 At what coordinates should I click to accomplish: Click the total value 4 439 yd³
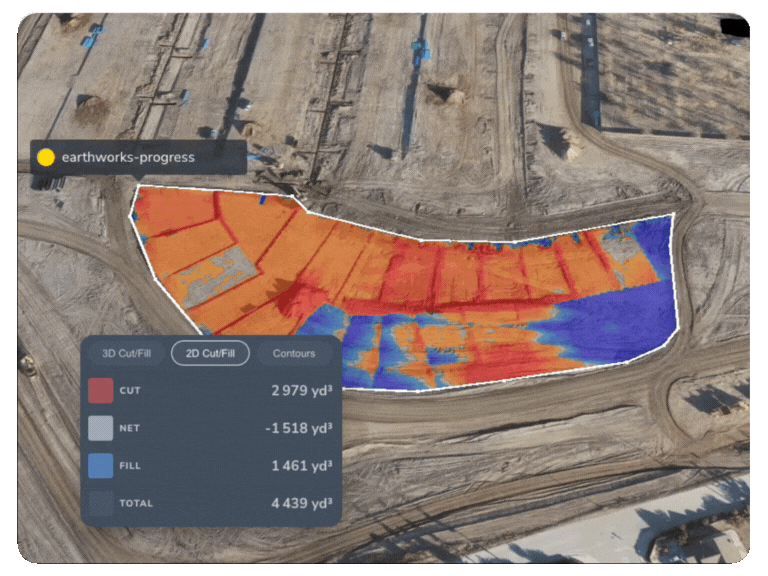[302, 503]
